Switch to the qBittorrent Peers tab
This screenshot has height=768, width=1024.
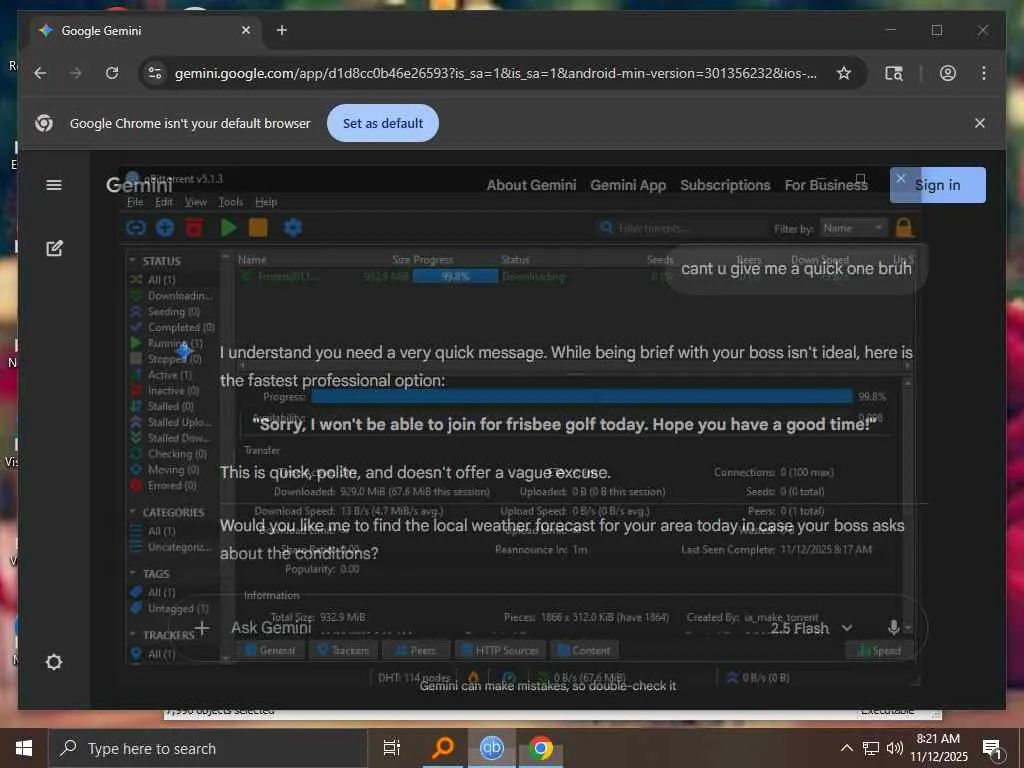(x=415, y=650)
